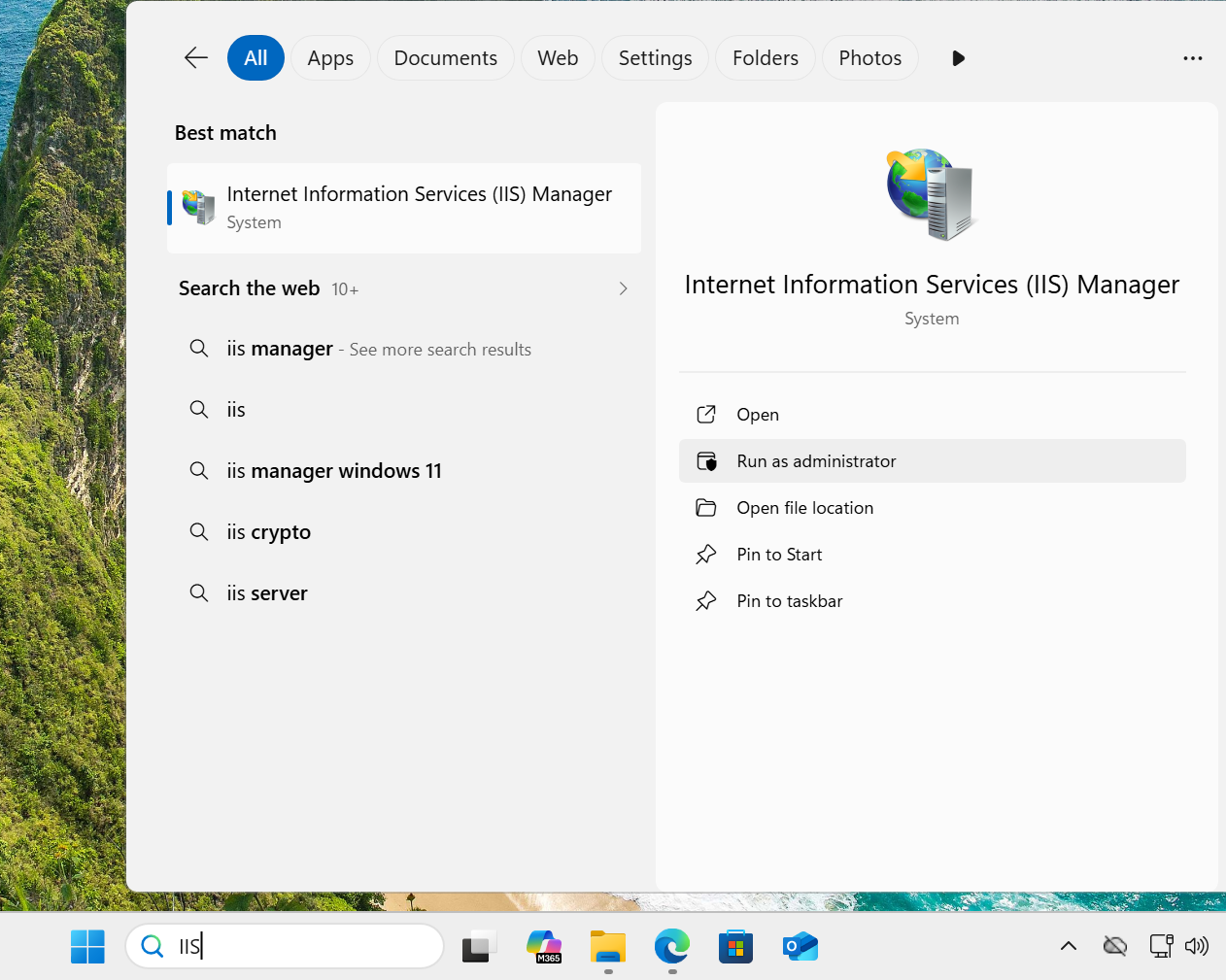Open Microsoft Edge from the taskbar
Viewport: 1226px width, 980px height.
(x=672, y=946)
